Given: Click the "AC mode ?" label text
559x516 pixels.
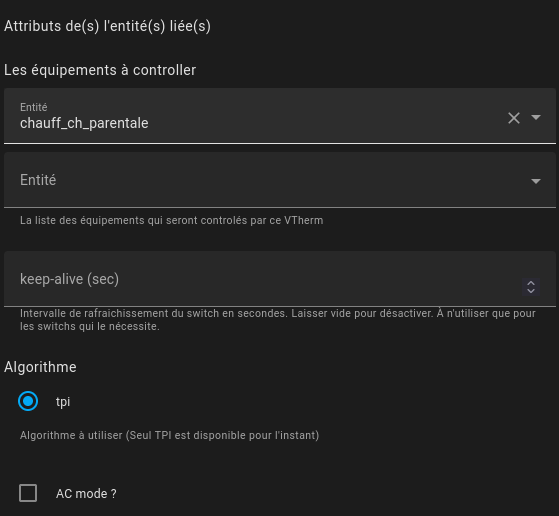Looking at the screenshot, I should pos(86,494).
